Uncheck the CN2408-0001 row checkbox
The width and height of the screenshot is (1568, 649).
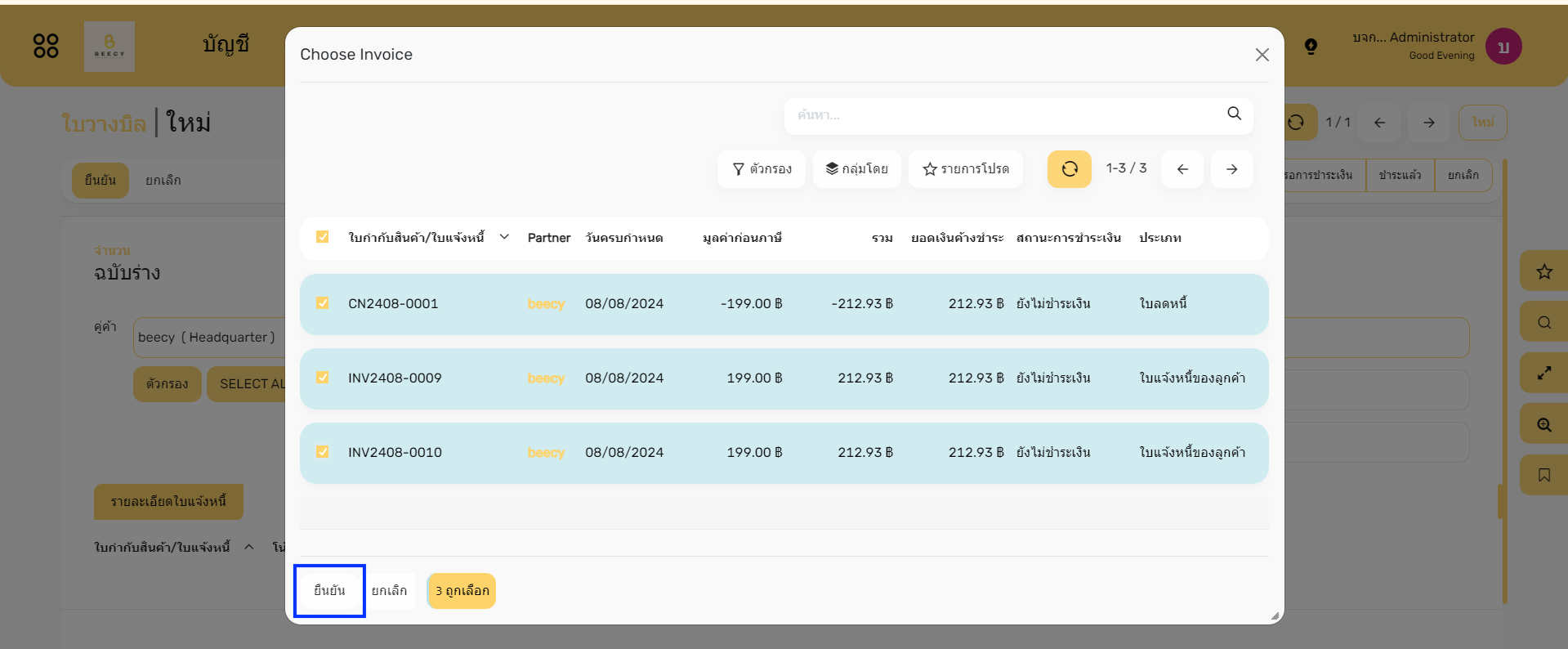(323, 303)
